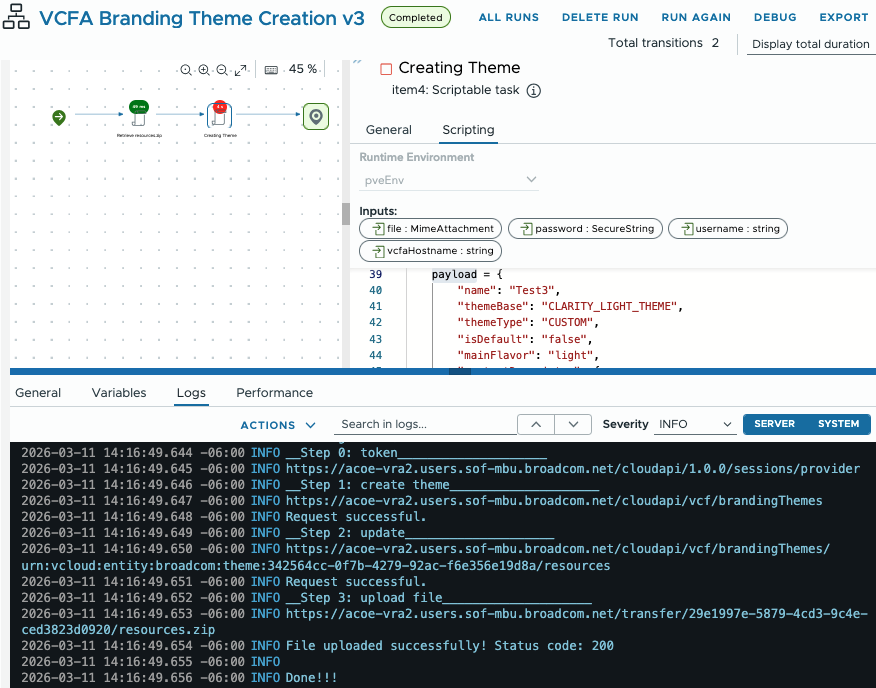Open the pveEnv runtime environment dropdown
The image size is (876, 688).
coord(449,179)
